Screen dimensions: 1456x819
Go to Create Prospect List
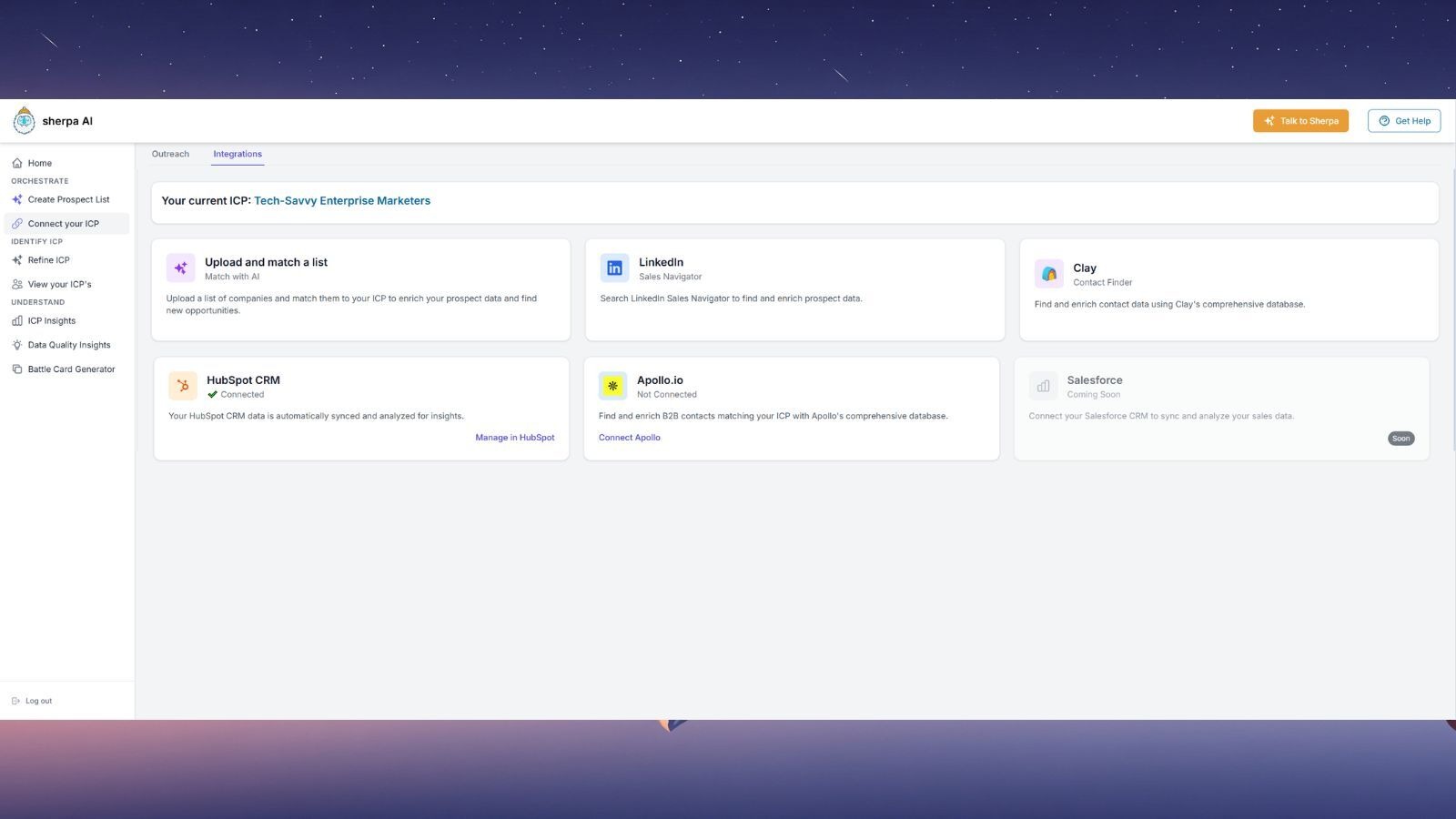68,199
